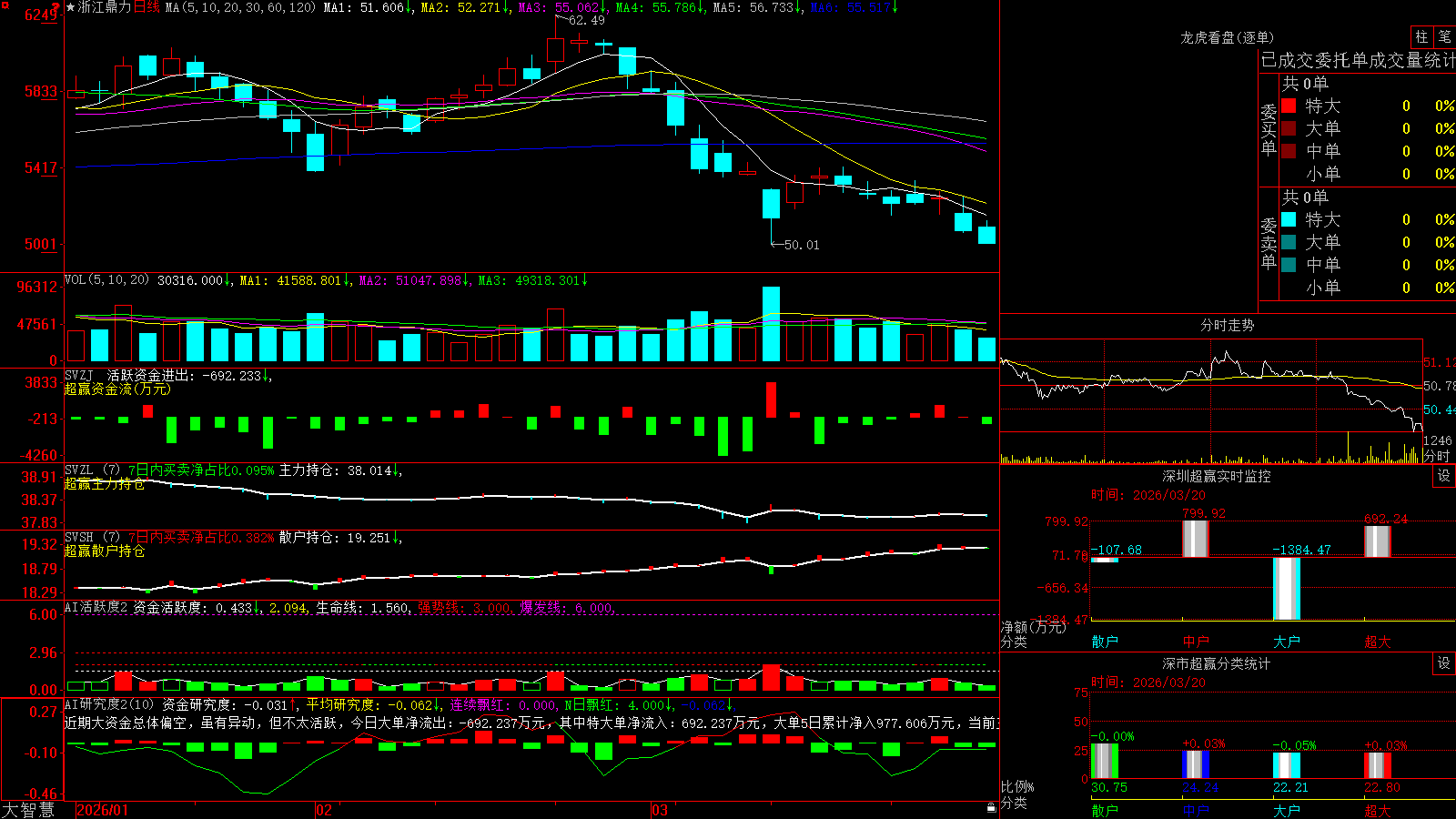Toggle the 笔 tick view button
The image size is (1456, 819).
(1444, 36)
